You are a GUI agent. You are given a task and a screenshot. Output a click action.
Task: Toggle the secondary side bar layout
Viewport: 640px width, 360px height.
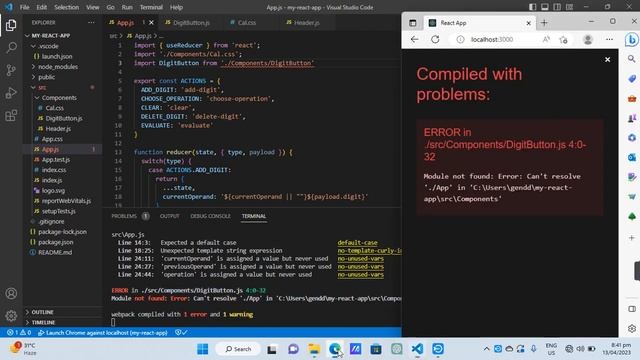[557, 7]
